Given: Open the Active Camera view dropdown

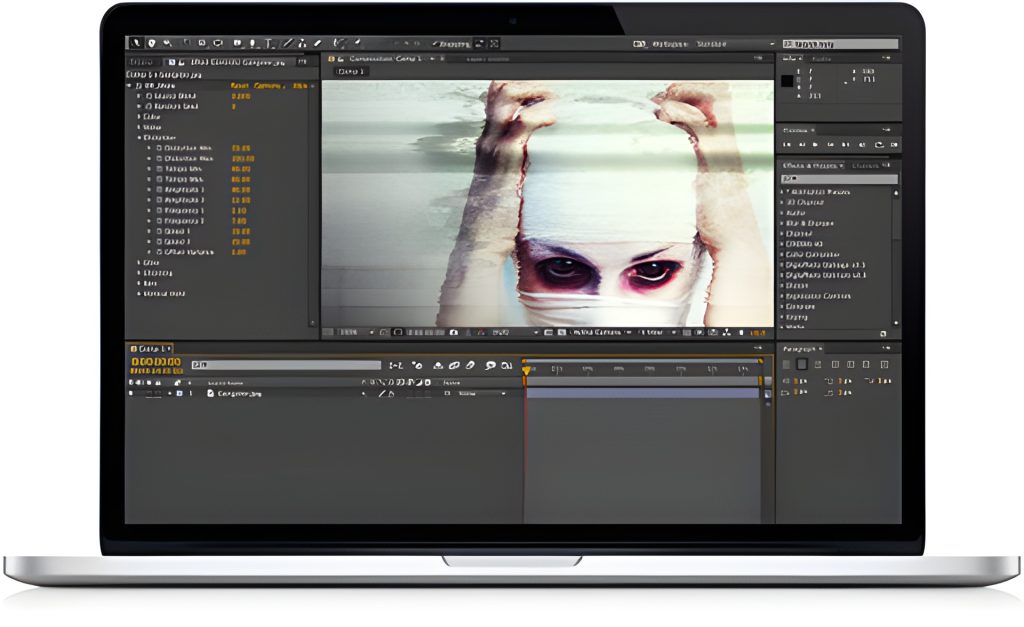Looking at the screenshot, I should (x=601, y=332).
